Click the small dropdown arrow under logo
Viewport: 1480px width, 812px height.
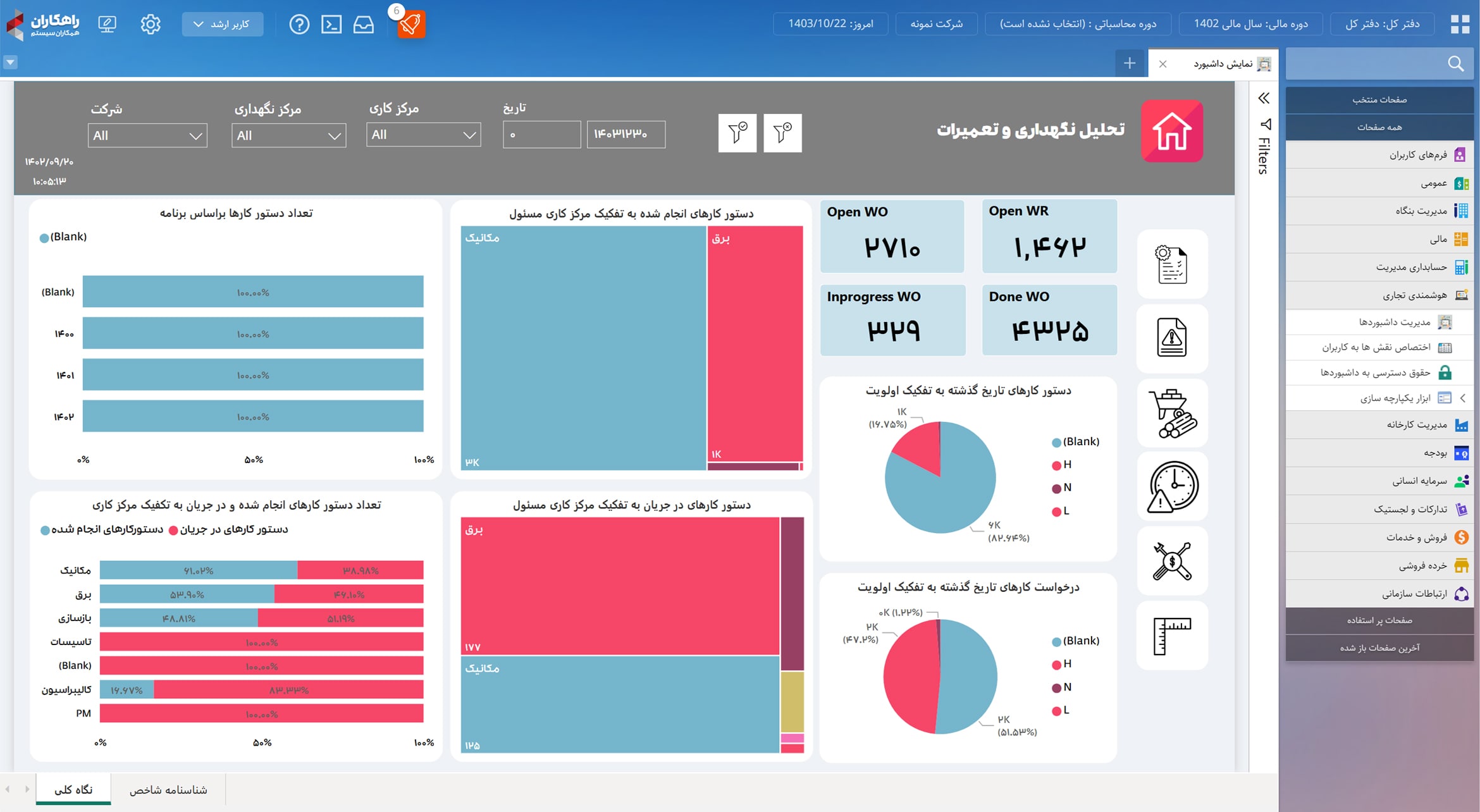click(x=10, y=62)
